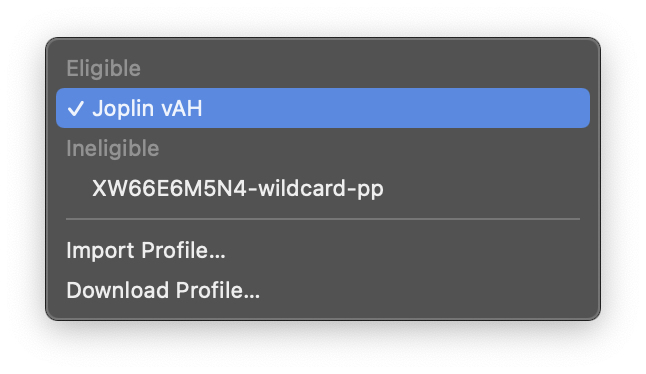Click the word "Download" in the menu
Image resolution: width=646 pixels, height=374 pixels.
(118, 290)
